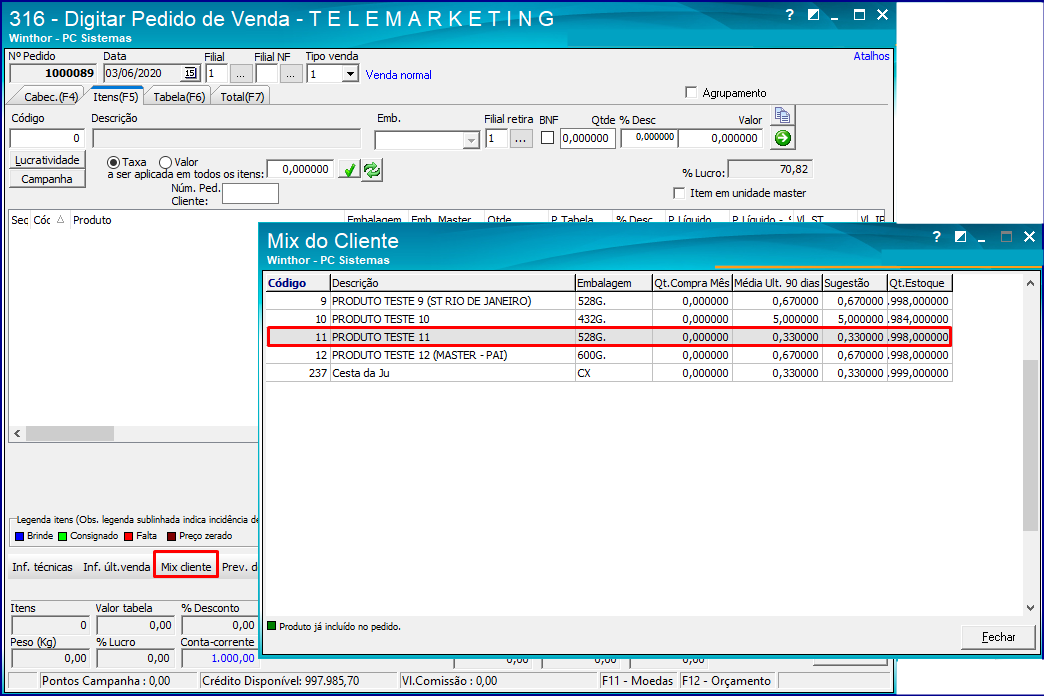
Task: Switch to Total(F7) tab
Action: coord(242,97)
